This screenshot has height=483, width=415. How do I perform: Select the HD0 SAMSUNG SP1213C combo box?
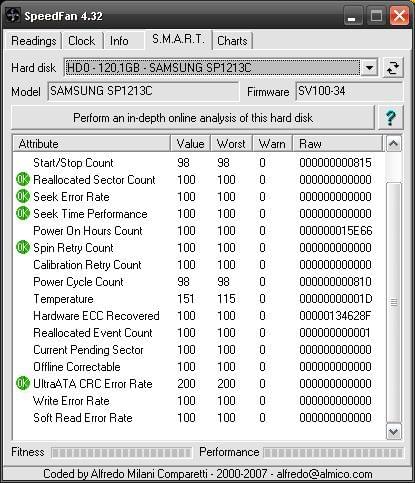tap(221, 68)
